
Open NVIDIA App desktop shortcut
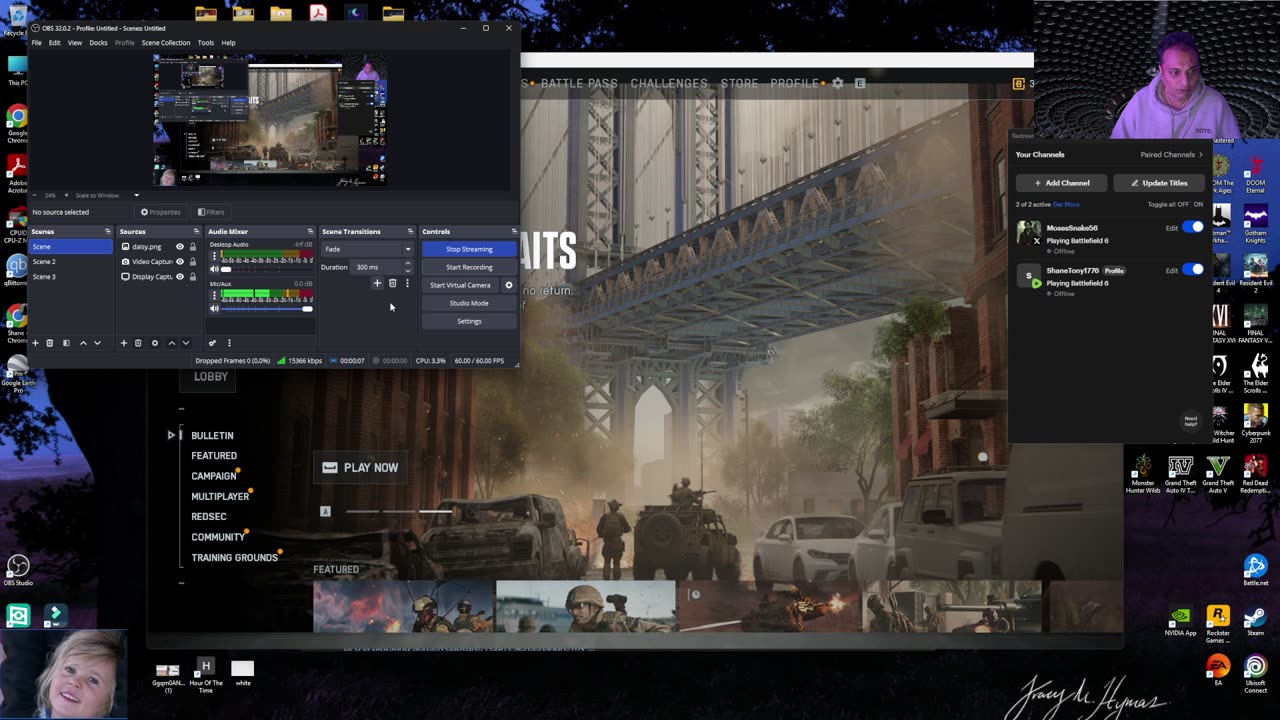coord(1180,621)
